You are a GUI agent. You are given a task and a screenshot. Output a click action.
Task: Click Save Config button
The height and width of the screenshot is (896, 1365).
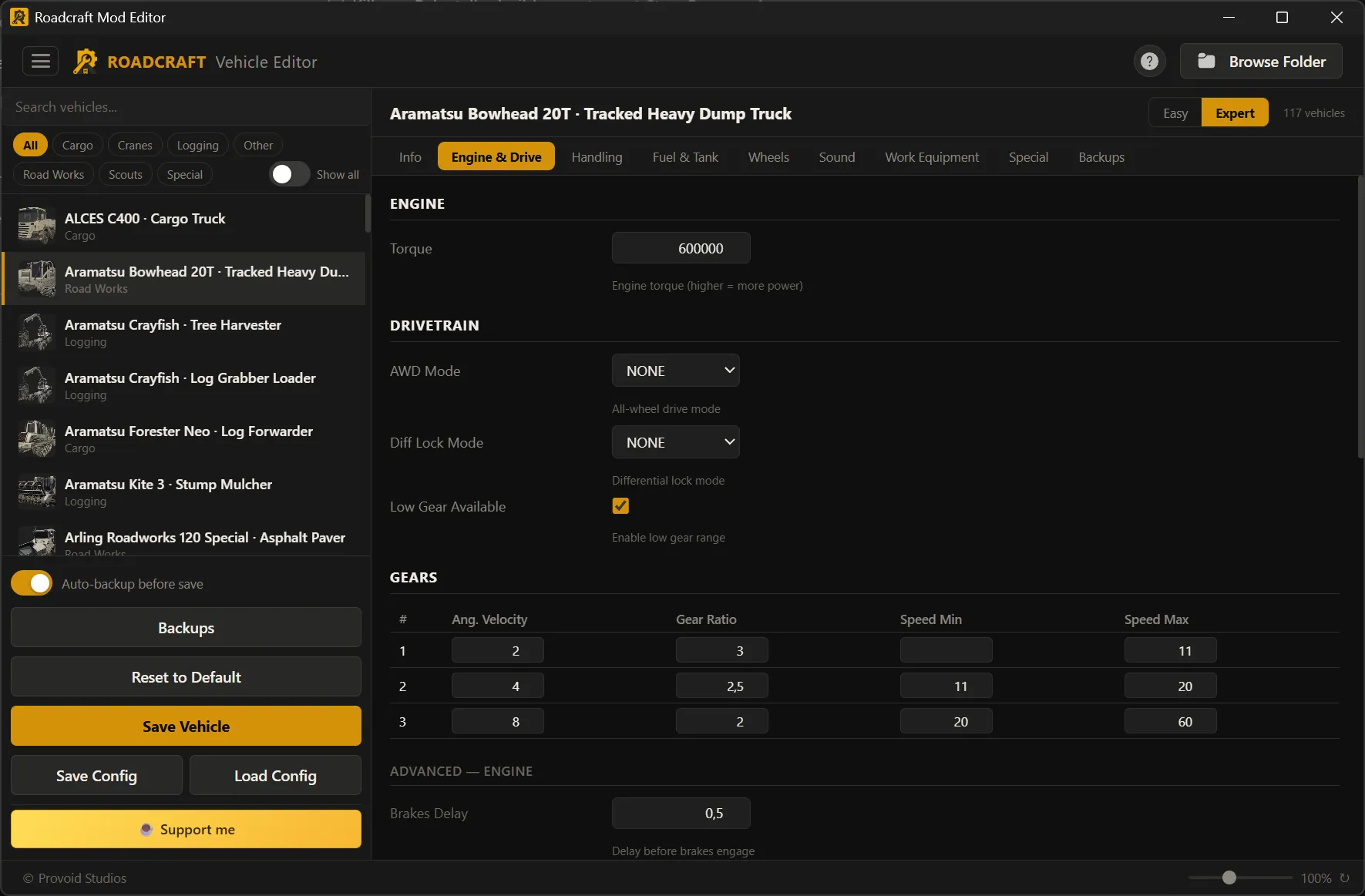[96, 775]
